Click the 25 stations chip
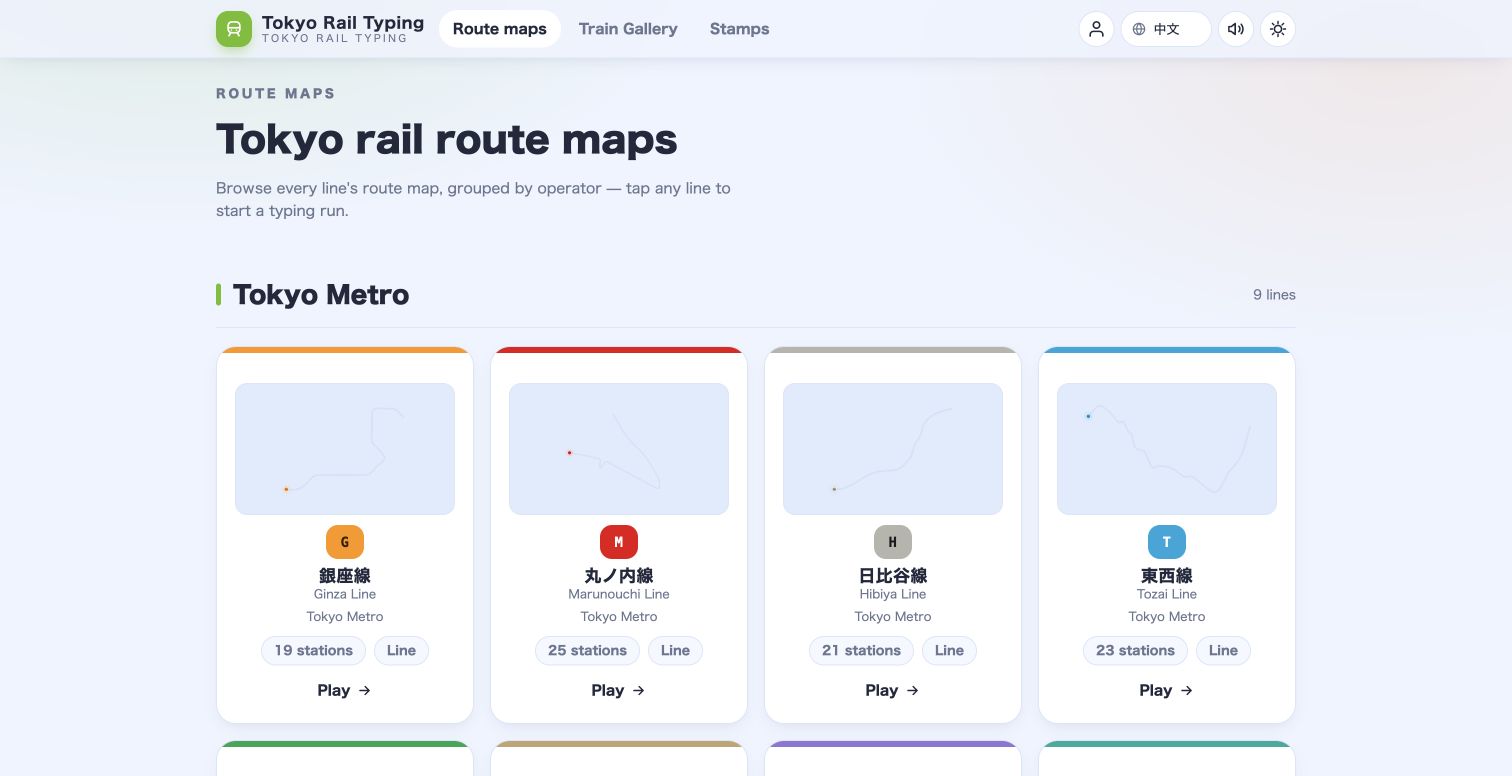1512x776 pixels. tap(588, 650)
